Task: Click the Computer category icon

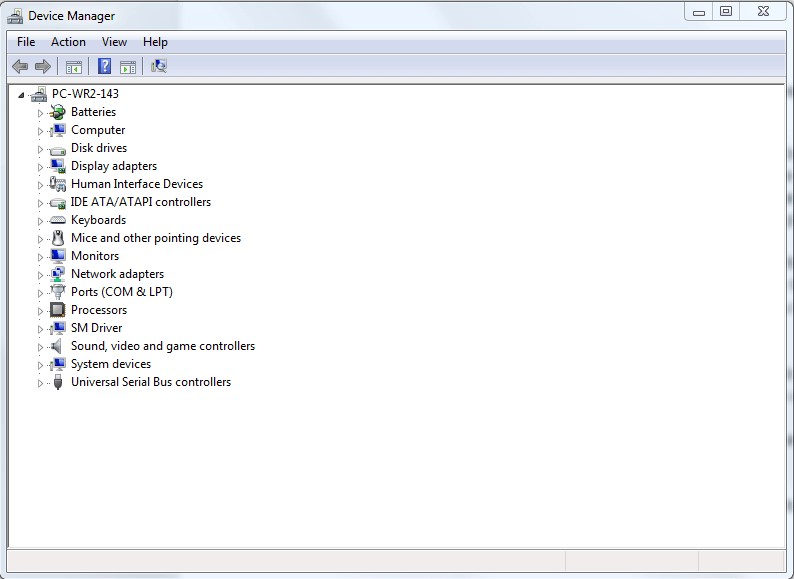Action: (x=58, y=130)
